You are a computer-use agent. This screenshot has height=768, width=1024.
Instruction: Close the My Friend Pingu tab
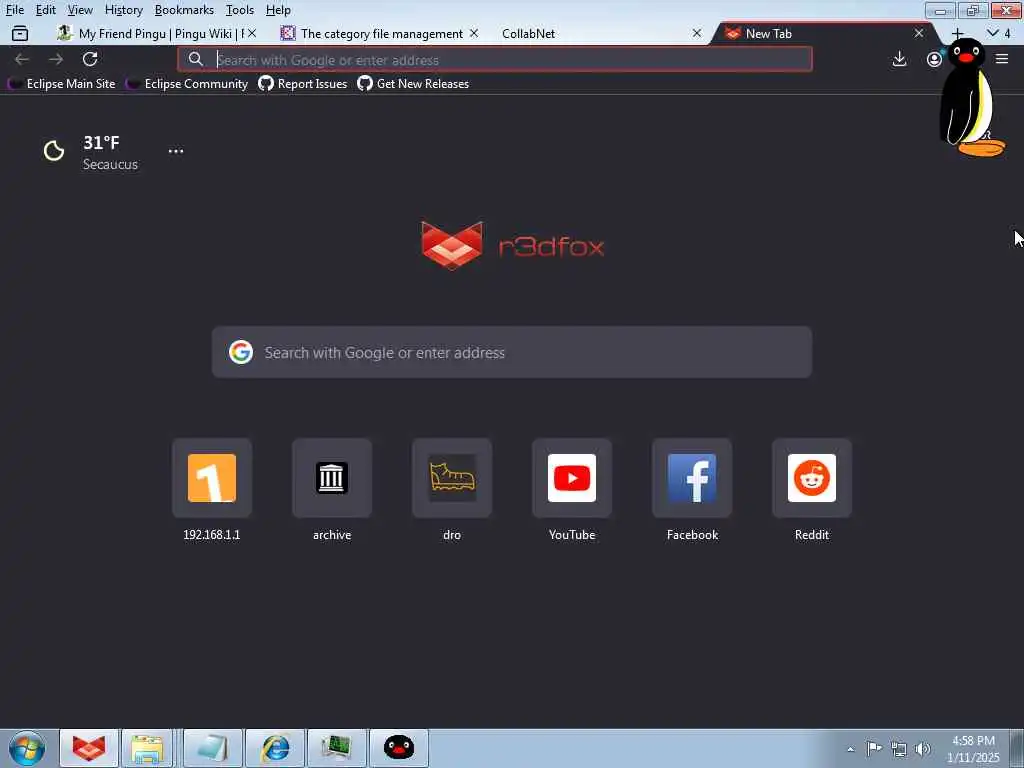(252, 33)
